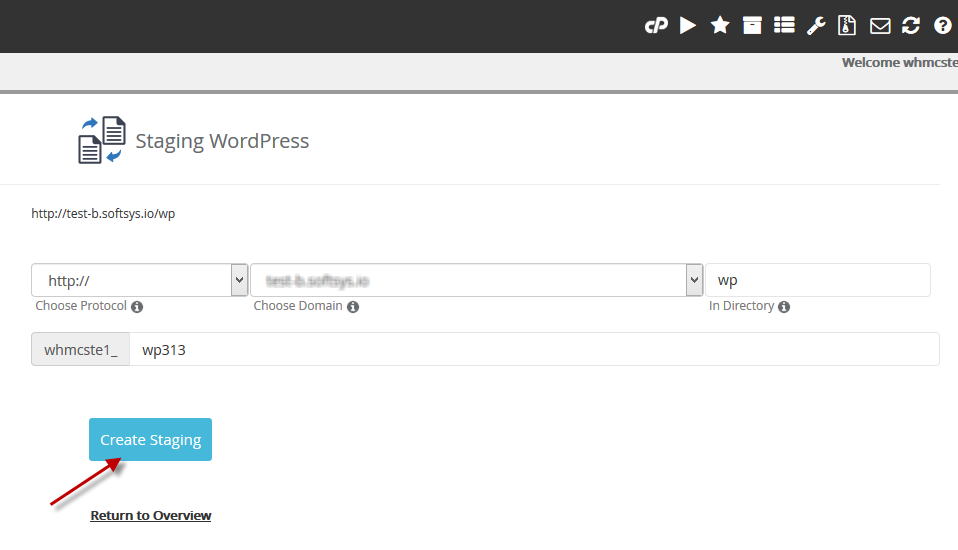The width and height of the screenshot is (958, 550).
Task: Open the cPanel icon in top bar
Action: tap(656, 26)
